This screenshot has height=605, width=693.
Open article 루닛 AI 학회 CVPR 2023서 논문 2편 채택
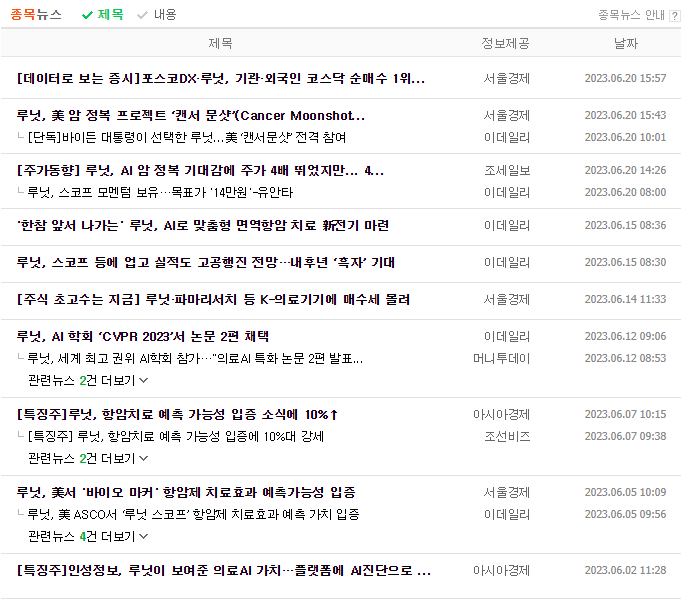pyautogui.click(x=142, y=337)
